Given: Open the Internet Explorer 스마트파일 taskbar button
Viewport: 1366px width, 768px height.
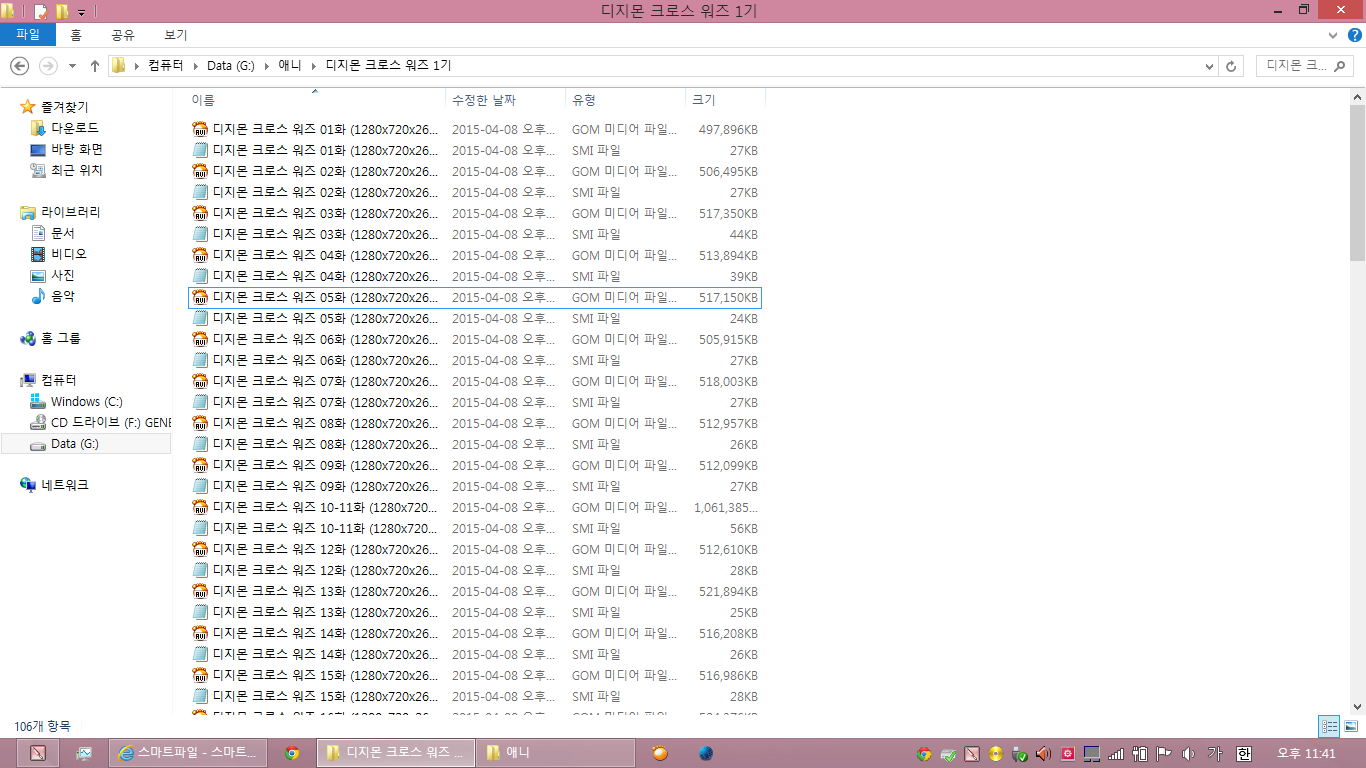Looking at the screenshot, I should pos(187,753).
